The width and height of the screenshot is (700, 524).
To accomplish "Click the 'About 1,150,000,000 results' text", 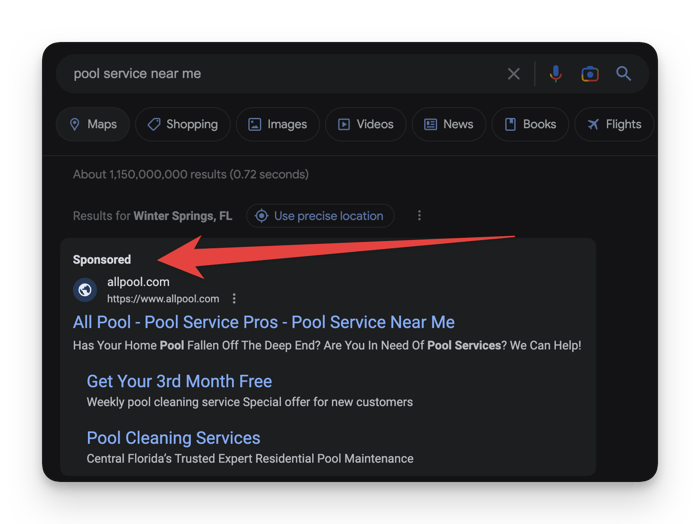I will coord(191,175).
